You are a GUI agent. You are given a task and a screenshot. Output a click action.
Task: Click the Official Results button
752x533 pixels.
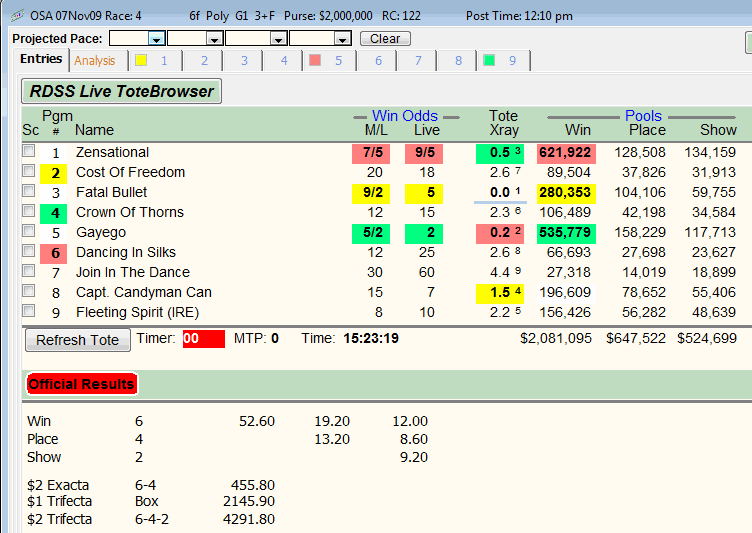[x=82, y=384]
